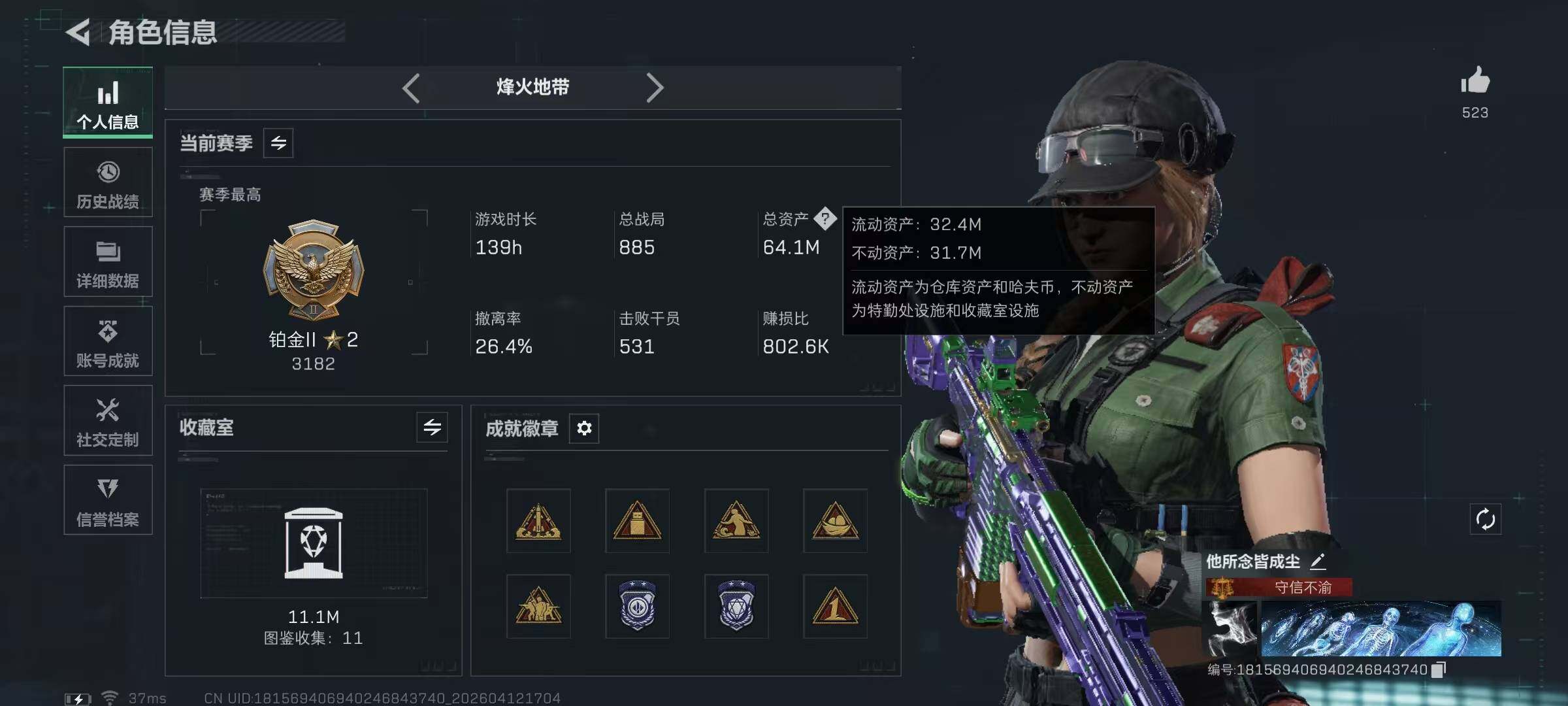The image size is (1568, 706).
Task: Switch to the previous mode with the left chevron
Action: pos(411,88)
